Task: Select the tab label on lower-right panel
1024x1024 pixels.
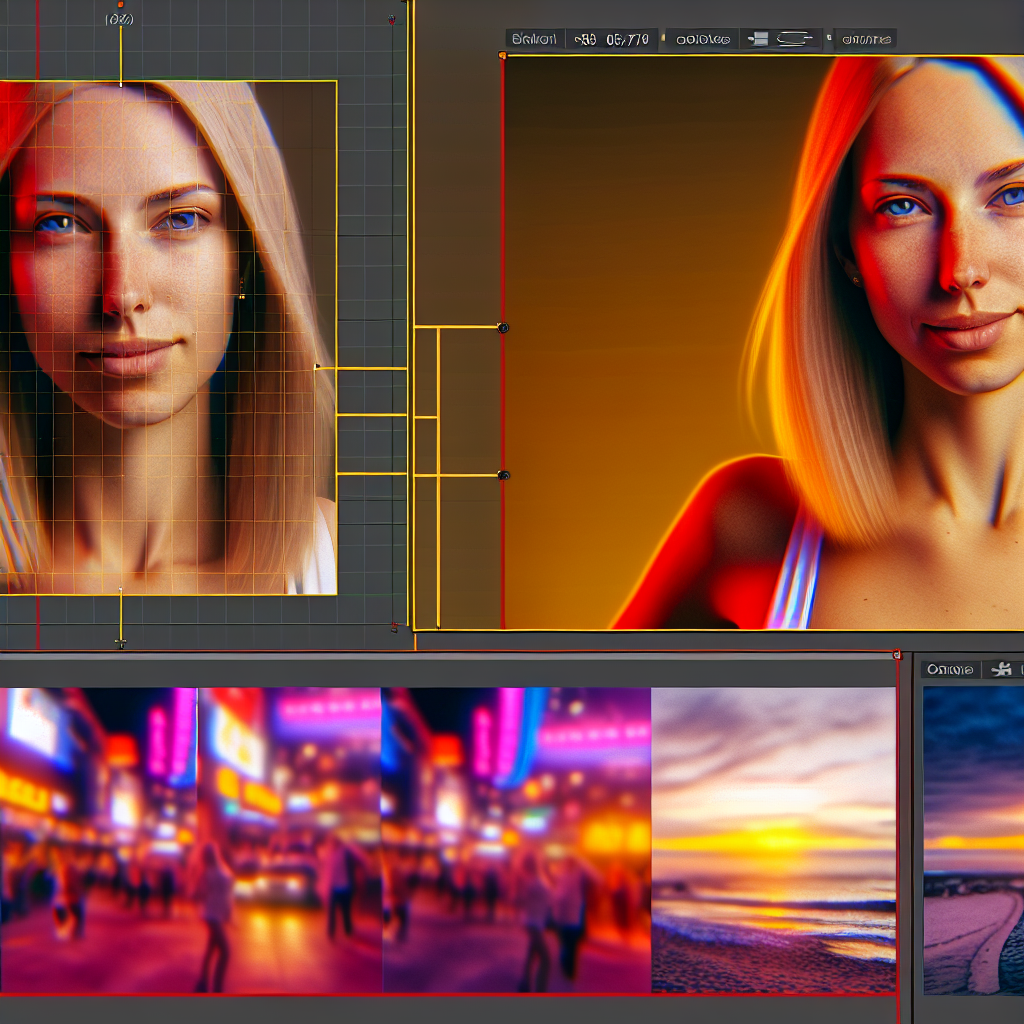Action: click(950, 669)
